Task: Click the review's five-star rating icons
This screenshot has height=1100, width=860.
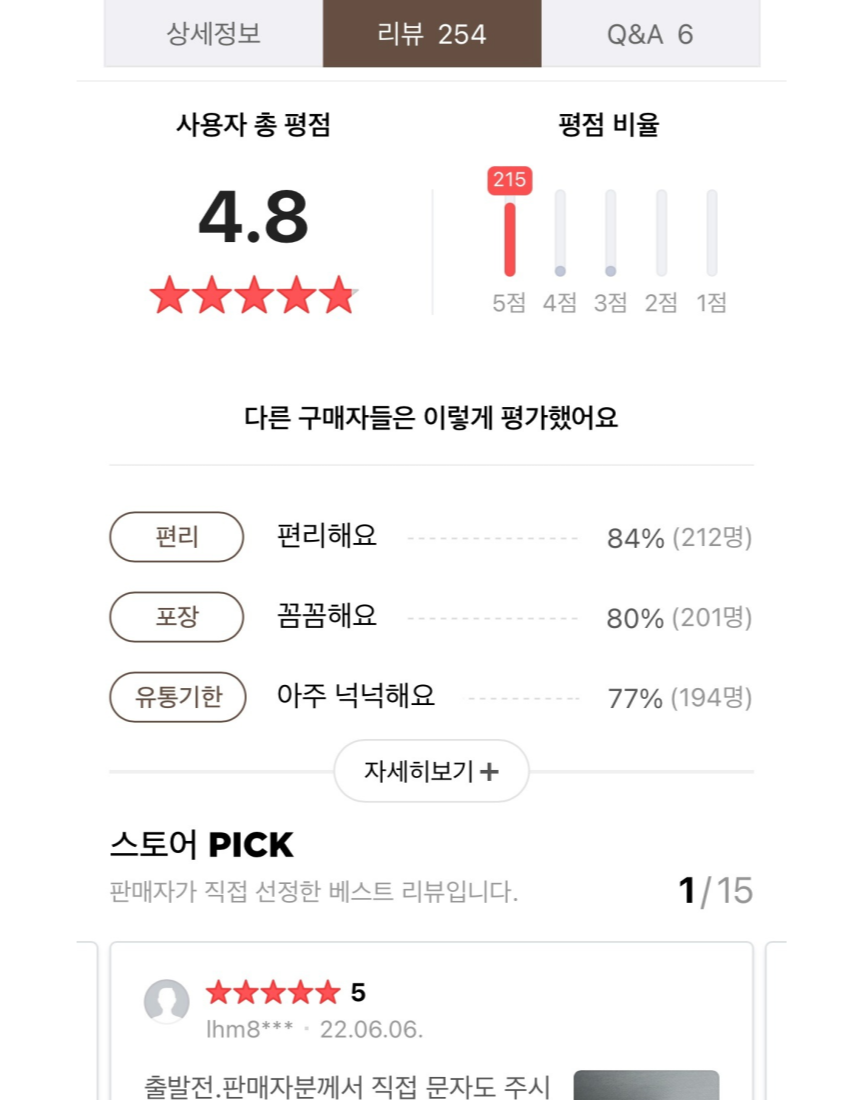Action: point(273,993)
